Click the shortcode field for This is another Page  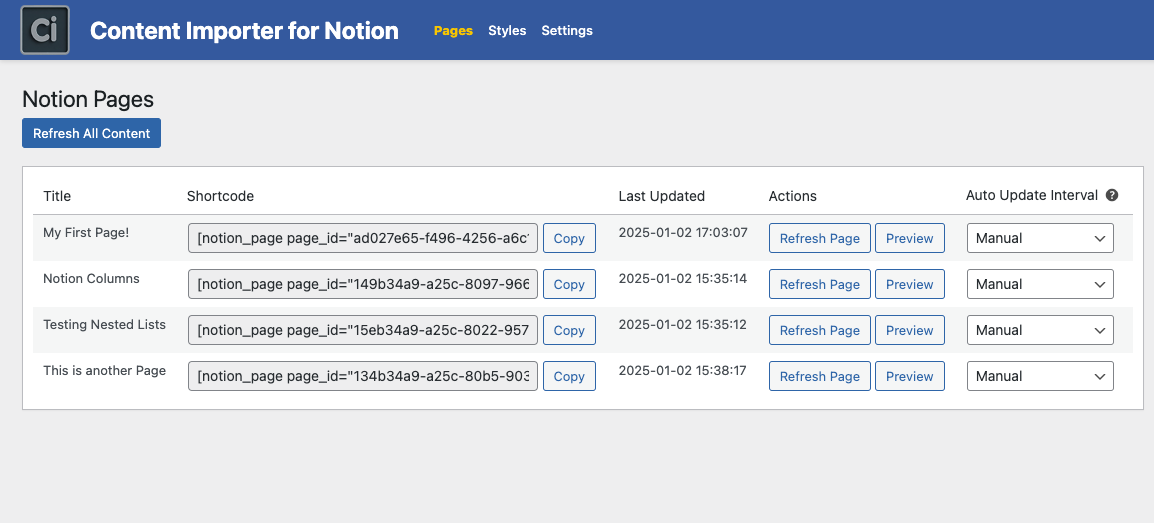(x=363, y=376)
